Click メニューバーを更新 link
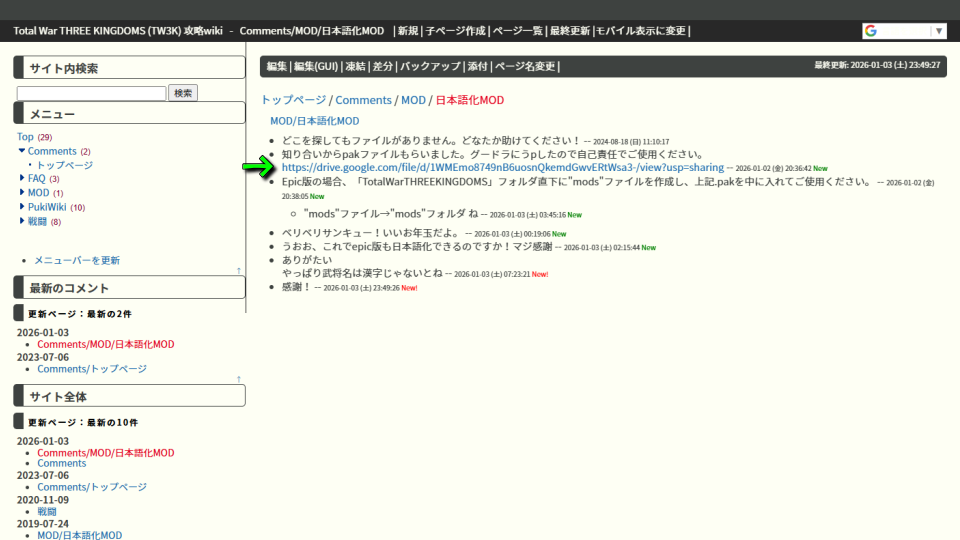 [77, 260]
